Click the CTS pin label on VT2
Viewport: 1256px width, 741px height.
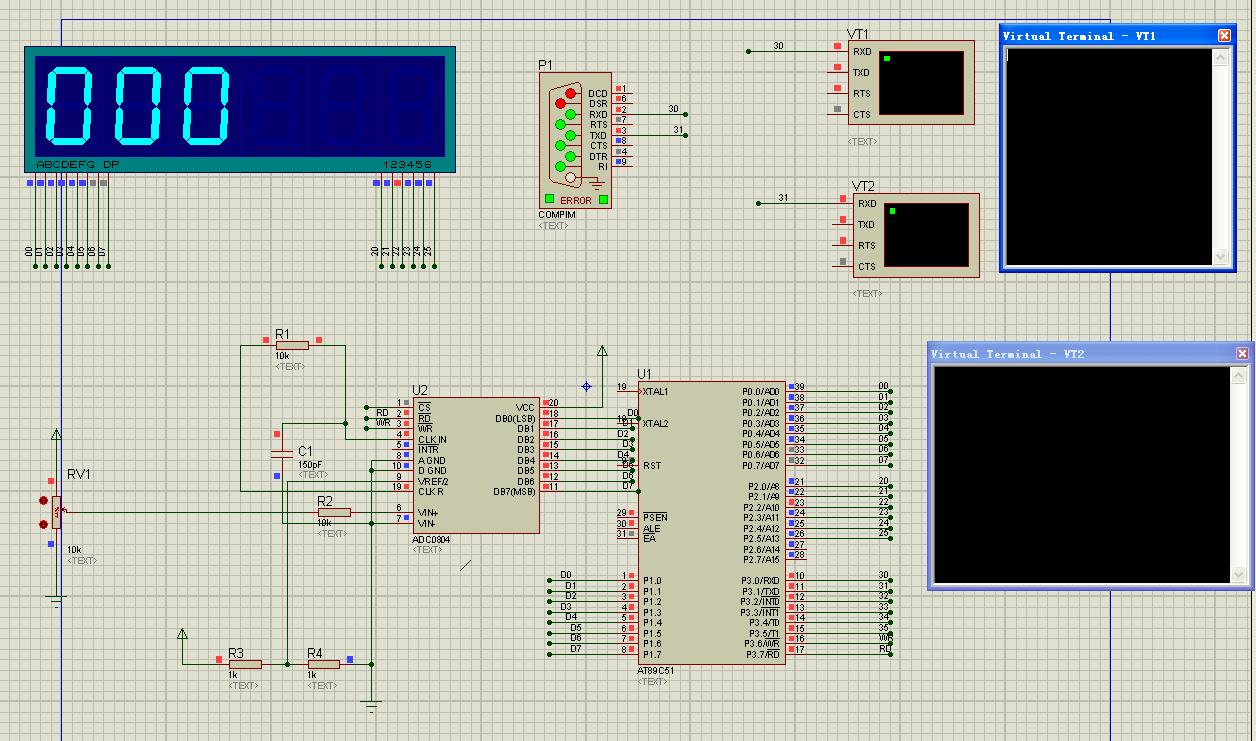(x=866, y=266)
